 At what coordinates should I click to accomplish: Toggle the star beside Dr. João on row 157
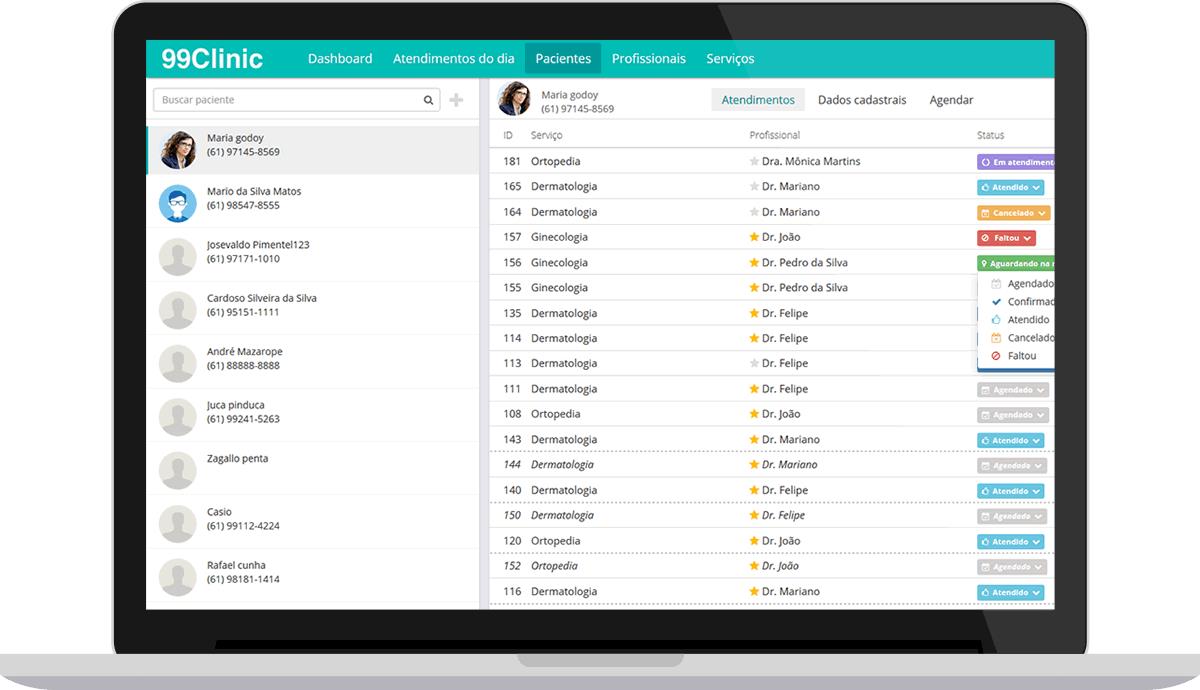point(755,237)
